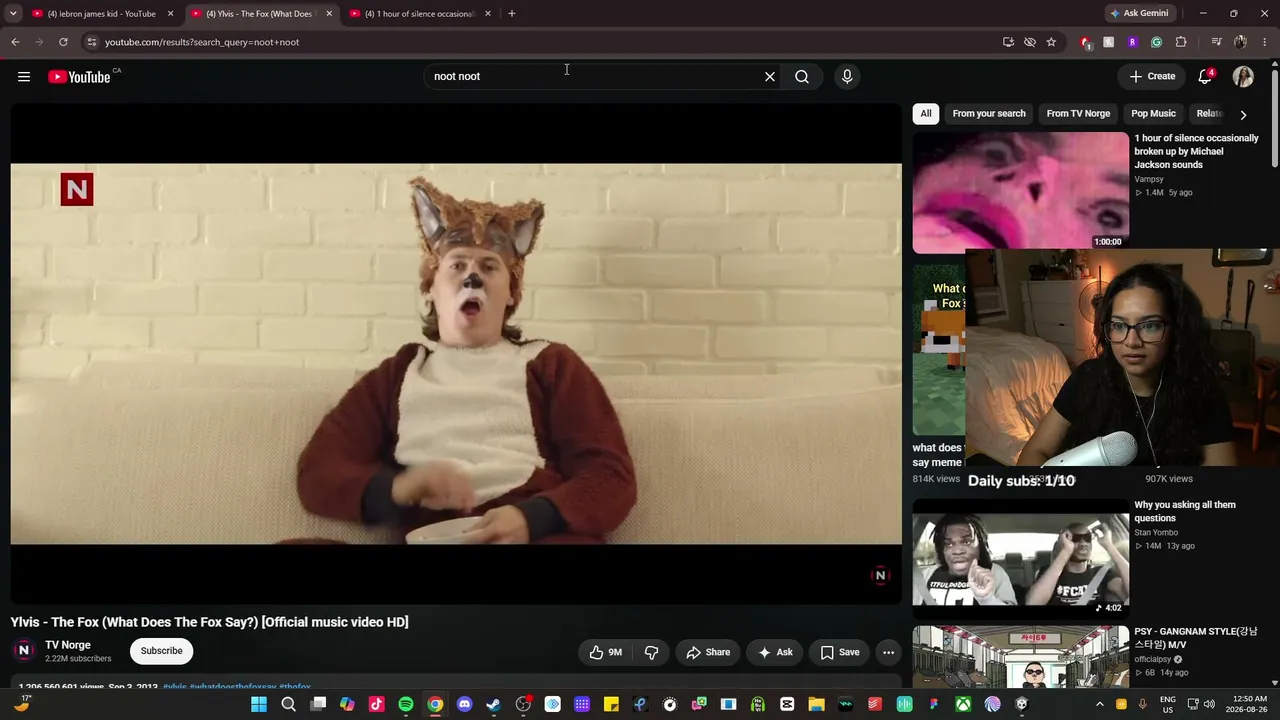This screenshot has width=1280, height=720.
Task: Open the TV Norge channel name link
Action: pyautogui.click(x=68, y=645)
